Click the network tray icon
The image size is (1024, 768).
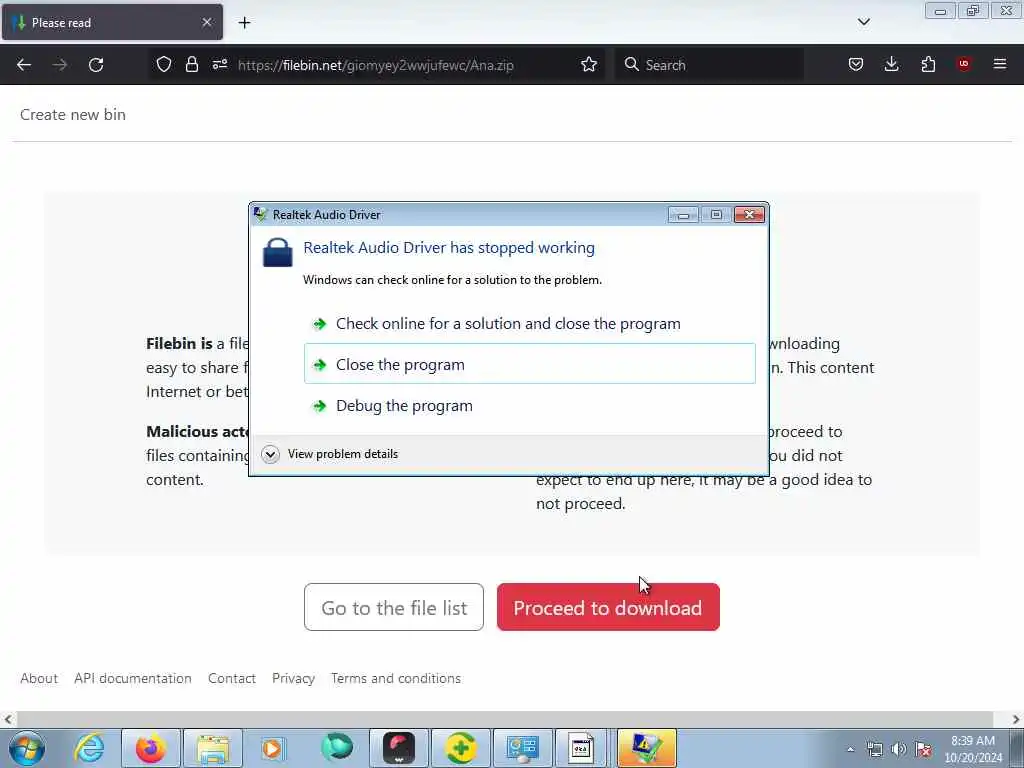coord(875,749)
